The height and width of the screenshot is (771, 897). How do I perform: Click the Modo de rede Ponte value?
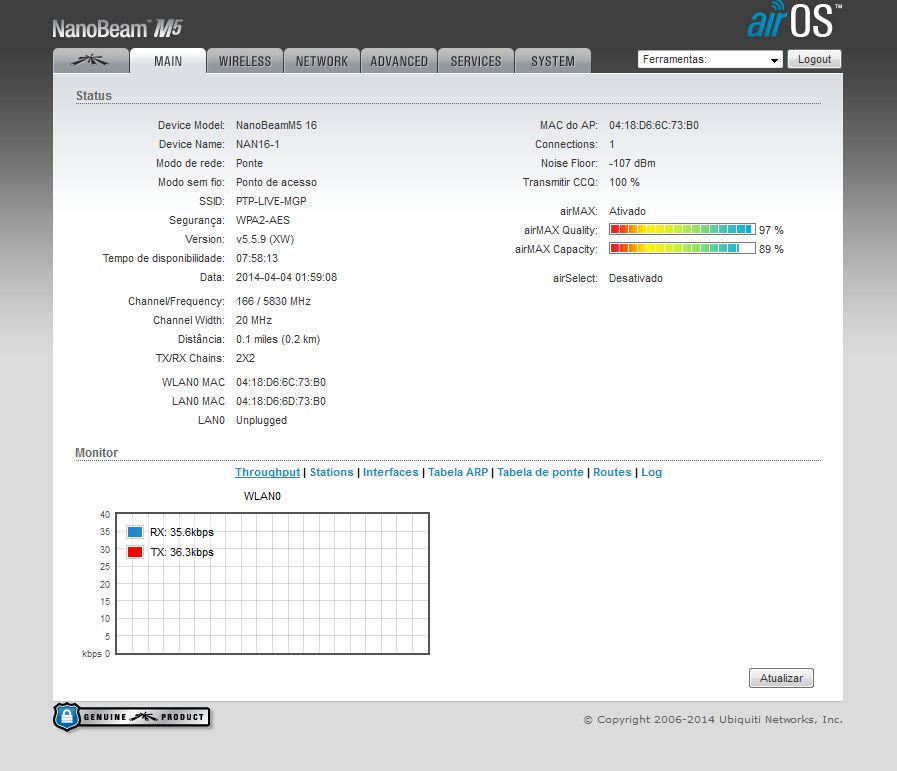click(x=249, y=163)
